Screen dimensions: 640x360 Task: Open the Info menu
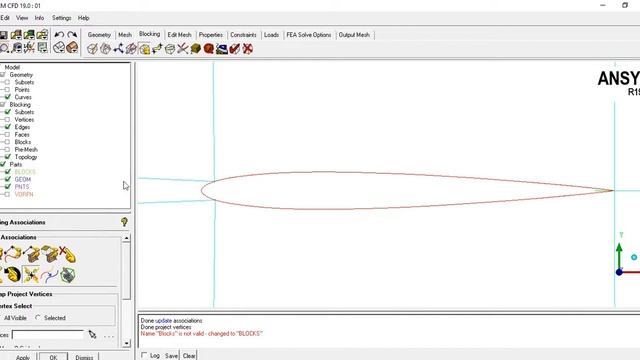39,18
